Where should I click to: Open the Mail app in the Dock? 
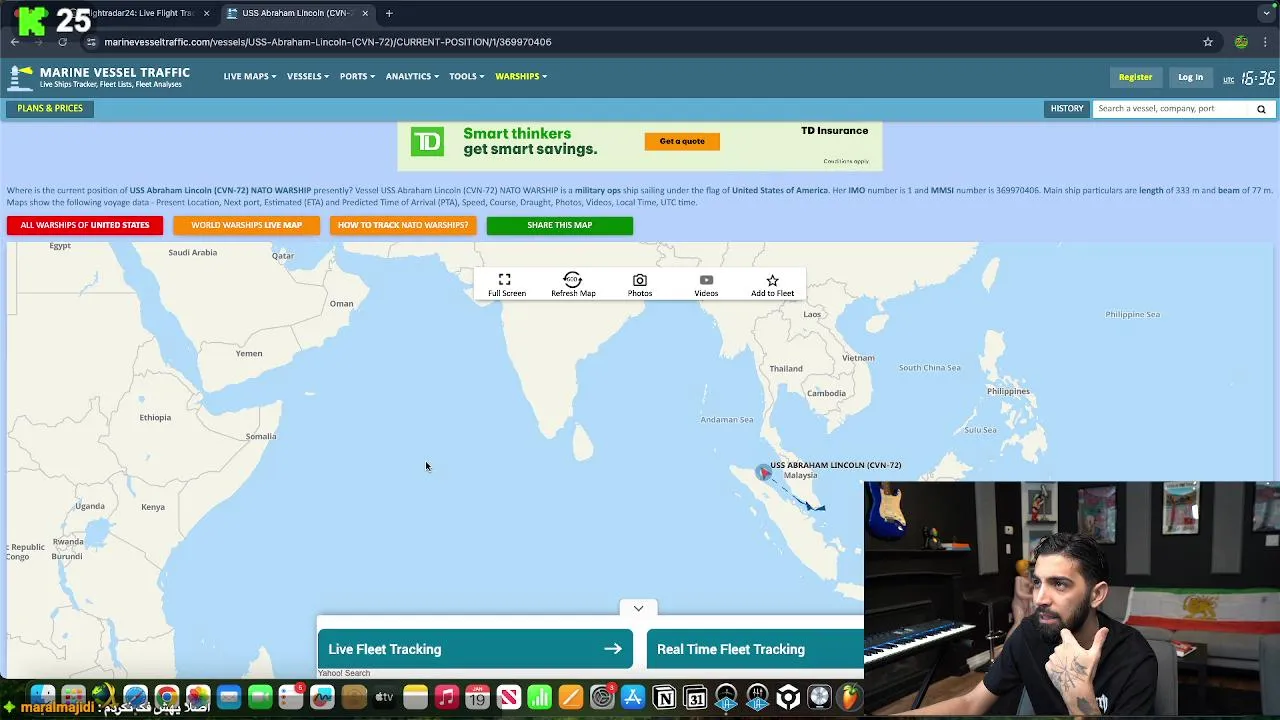[x=229, y=697]
